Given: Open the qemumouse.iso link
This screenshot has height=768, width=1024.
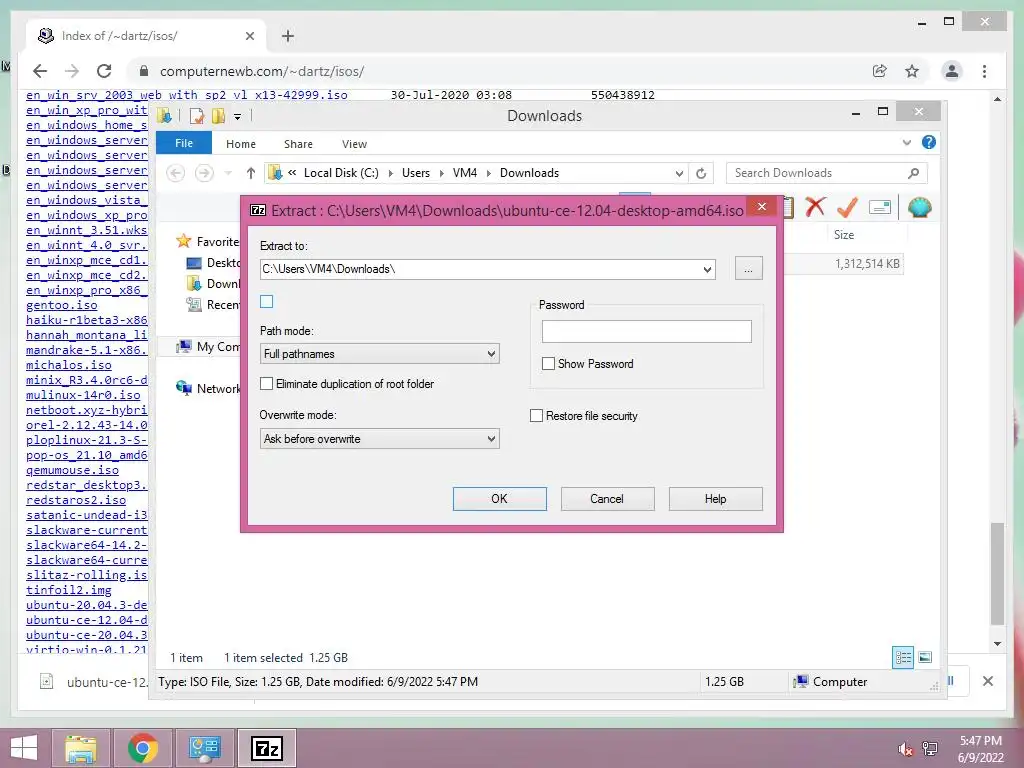Looking at the screenshot, I should 72,470.
